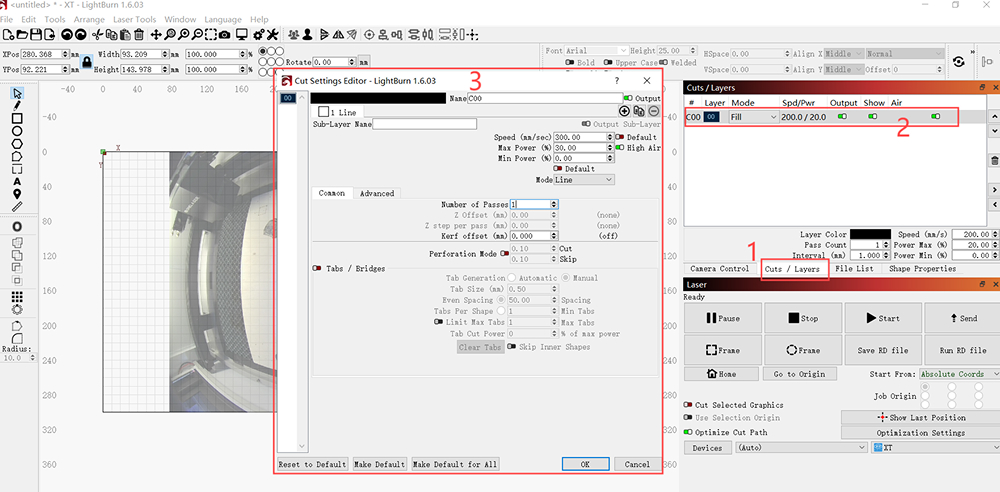
Task: Toggle Perforation Mode switch
Action: [505, 253]
